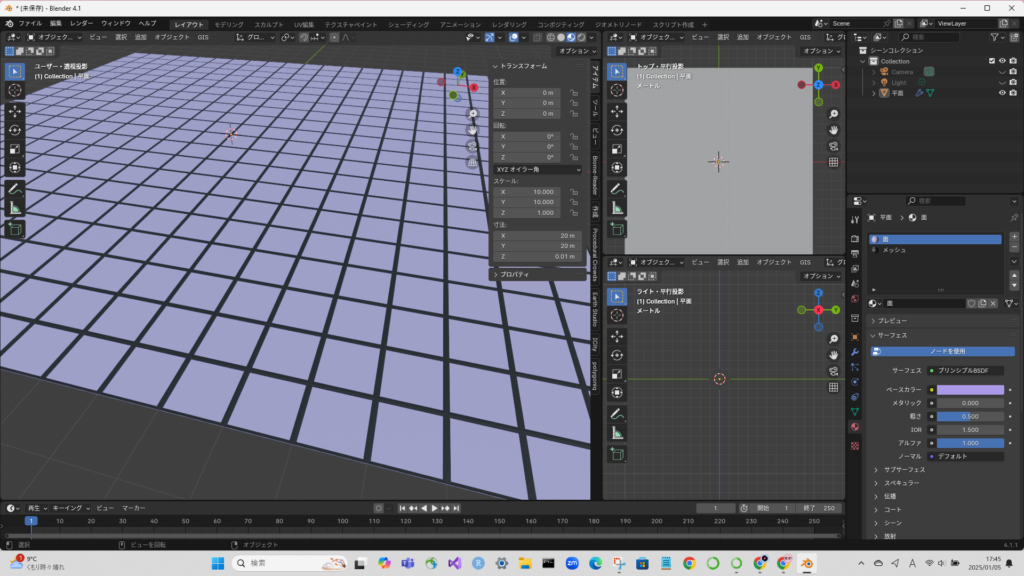Click the 粗さ value field
The image size is (1024, 576).
pos(970,416)
